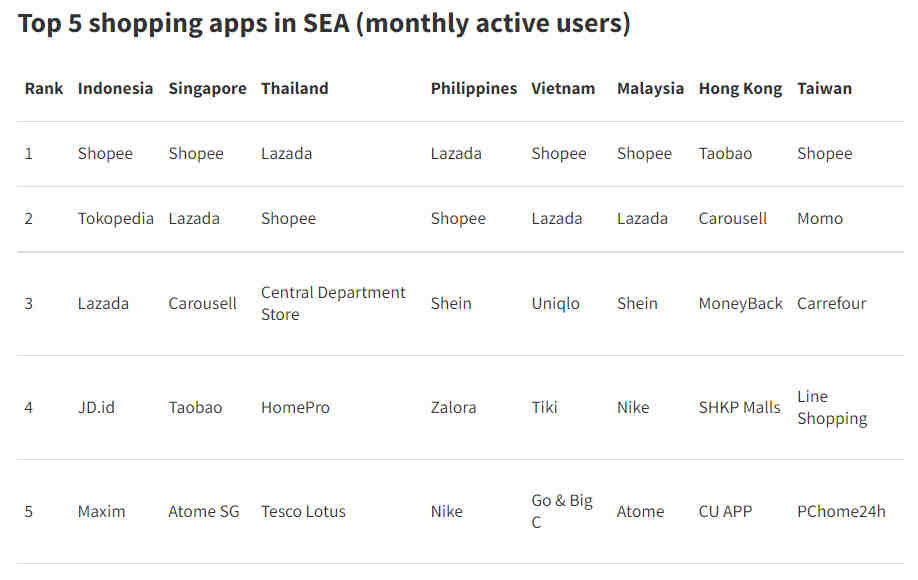Select the Go & Big C cell
Image resolution: width=918 pixels, height=580 pixels.
(562, 511)
